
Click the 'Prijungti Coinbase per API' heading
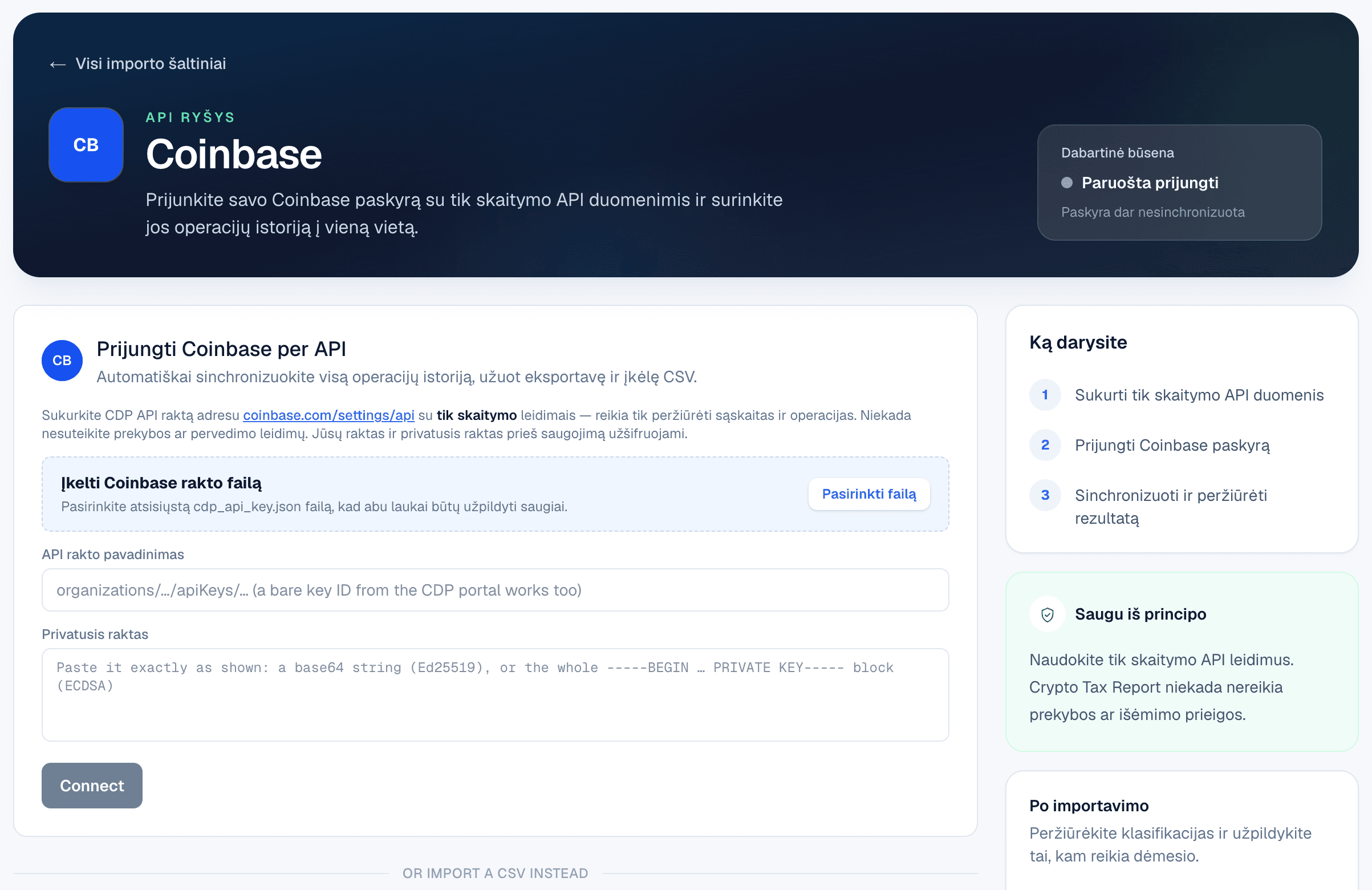[x=221, y=349]
